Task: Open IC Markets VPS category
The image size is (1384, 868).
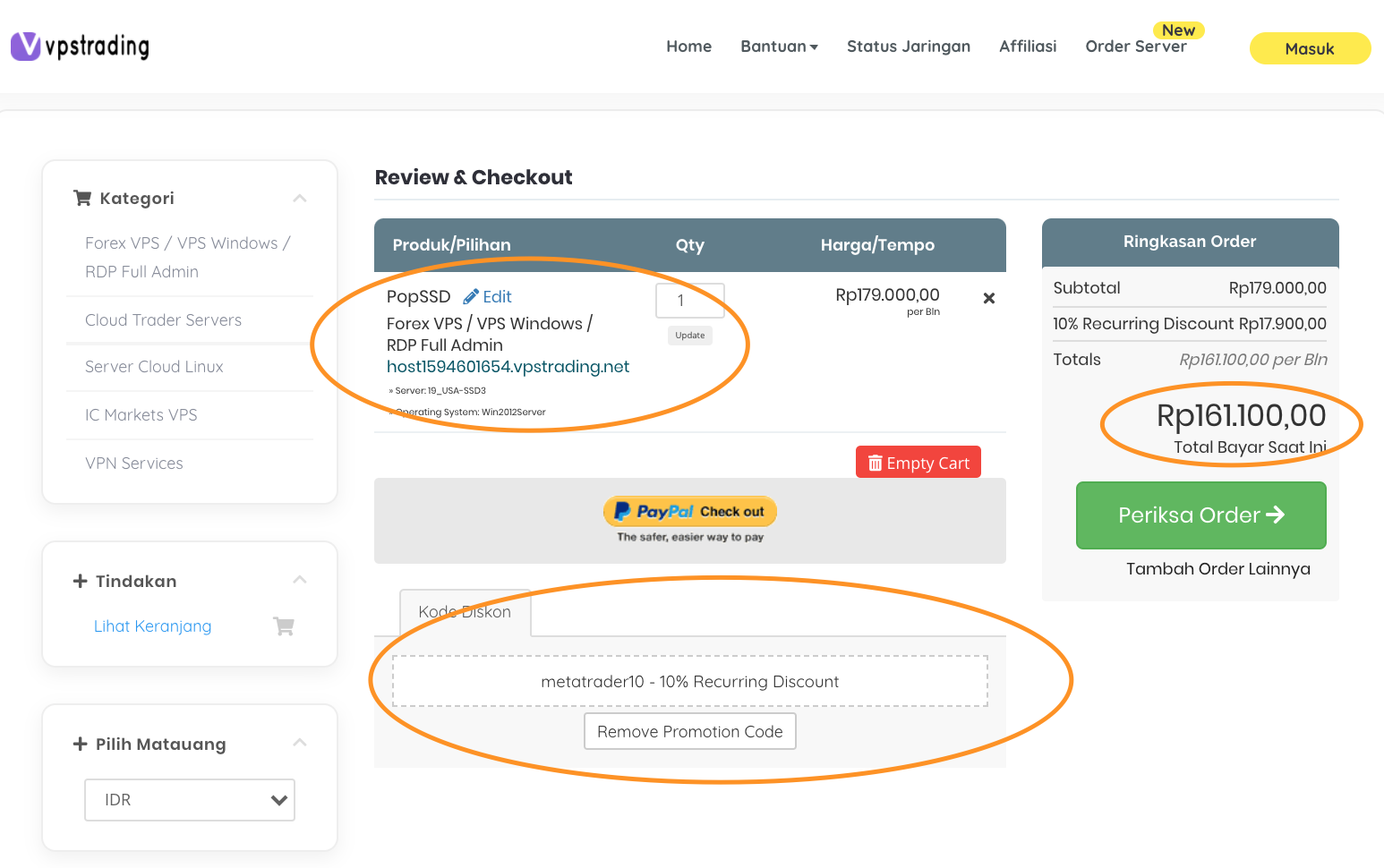Action: (141, 415)
